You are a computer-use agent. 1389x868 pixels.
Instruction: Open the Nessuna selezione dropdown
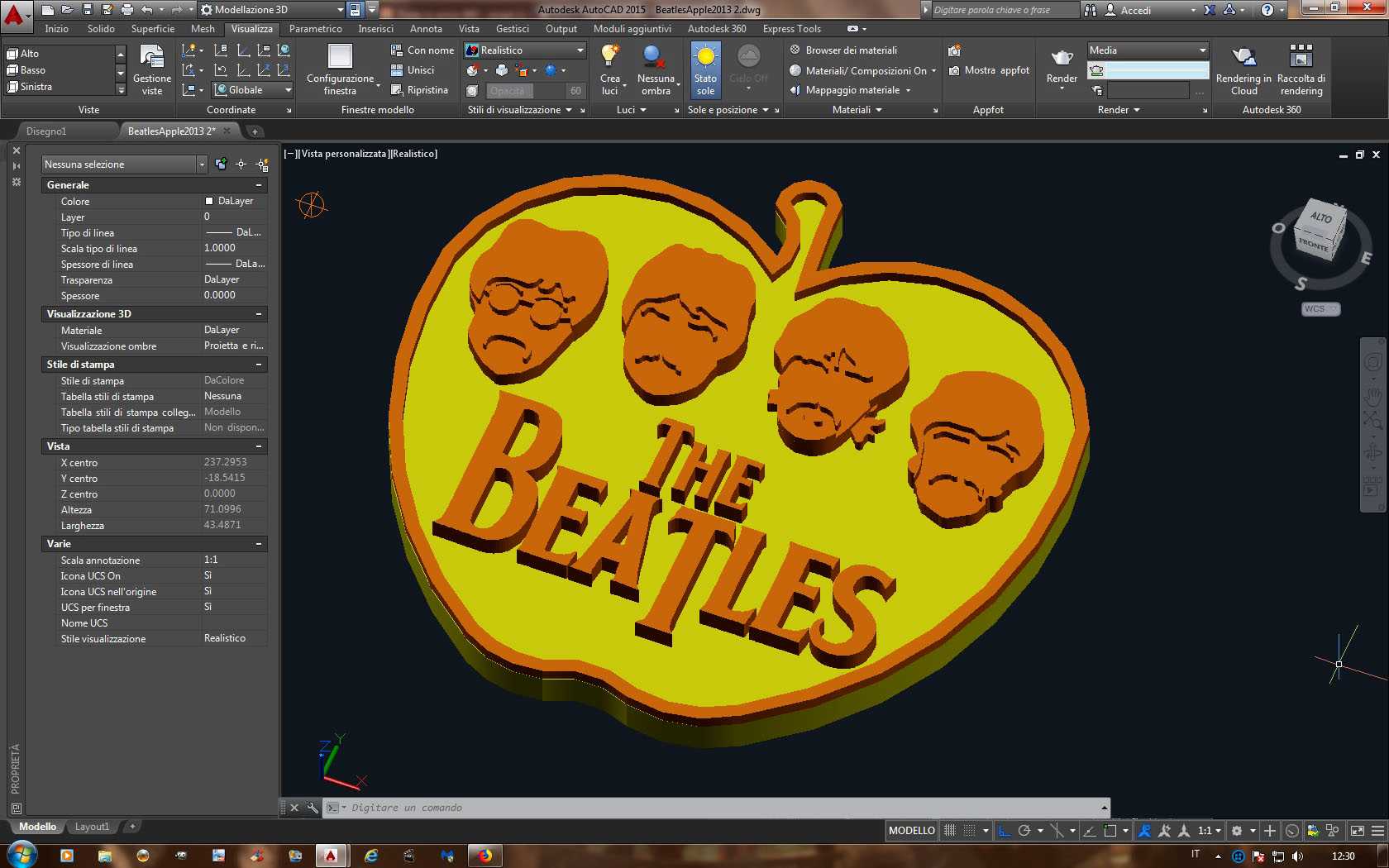[124, 165]
